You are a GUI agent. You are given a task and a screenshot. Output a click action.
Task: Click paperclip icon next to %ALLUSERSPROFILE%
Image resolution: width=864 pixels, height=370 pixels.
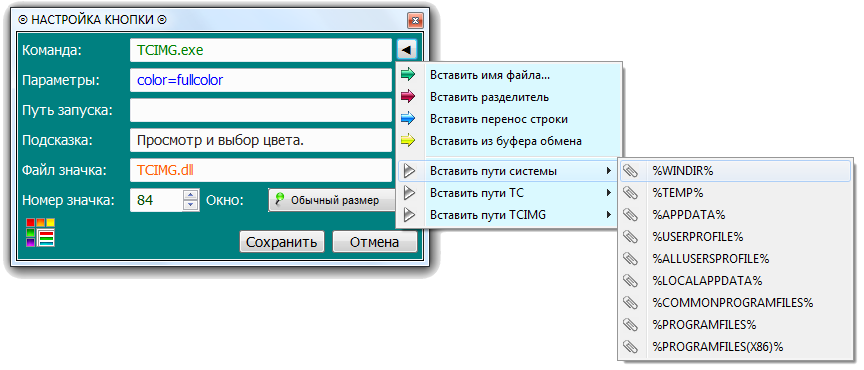(630, 259)
